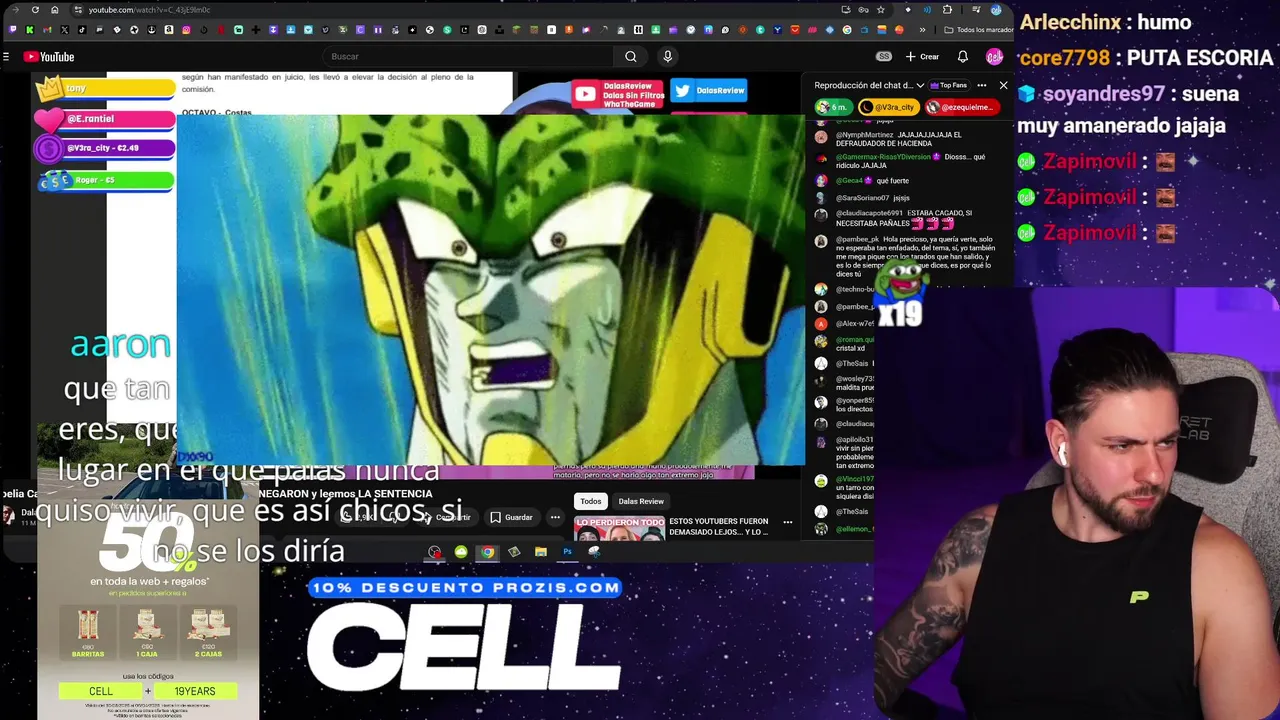Screen dimensions: 1280x720
Task: Open the TikTok bookmark in bookmarks bar
Action: pos(82,30)
